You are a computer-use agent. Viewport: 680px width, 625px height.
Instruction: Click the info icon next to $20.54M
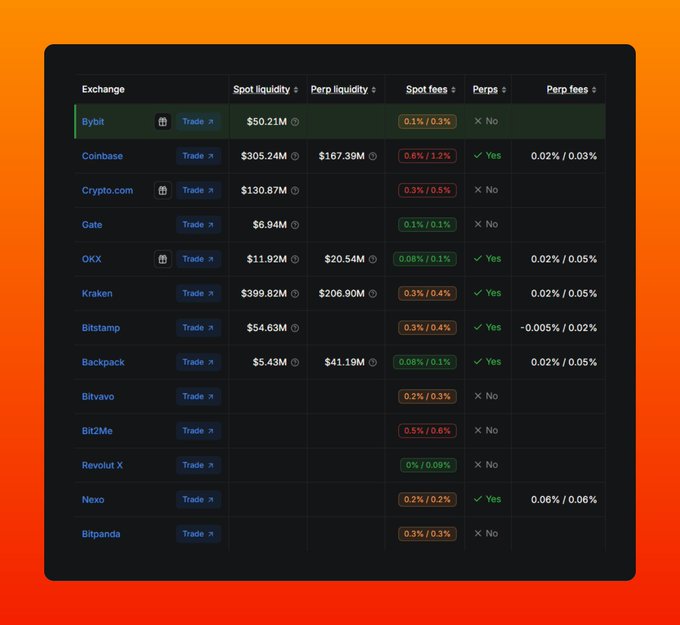[373, 259]
